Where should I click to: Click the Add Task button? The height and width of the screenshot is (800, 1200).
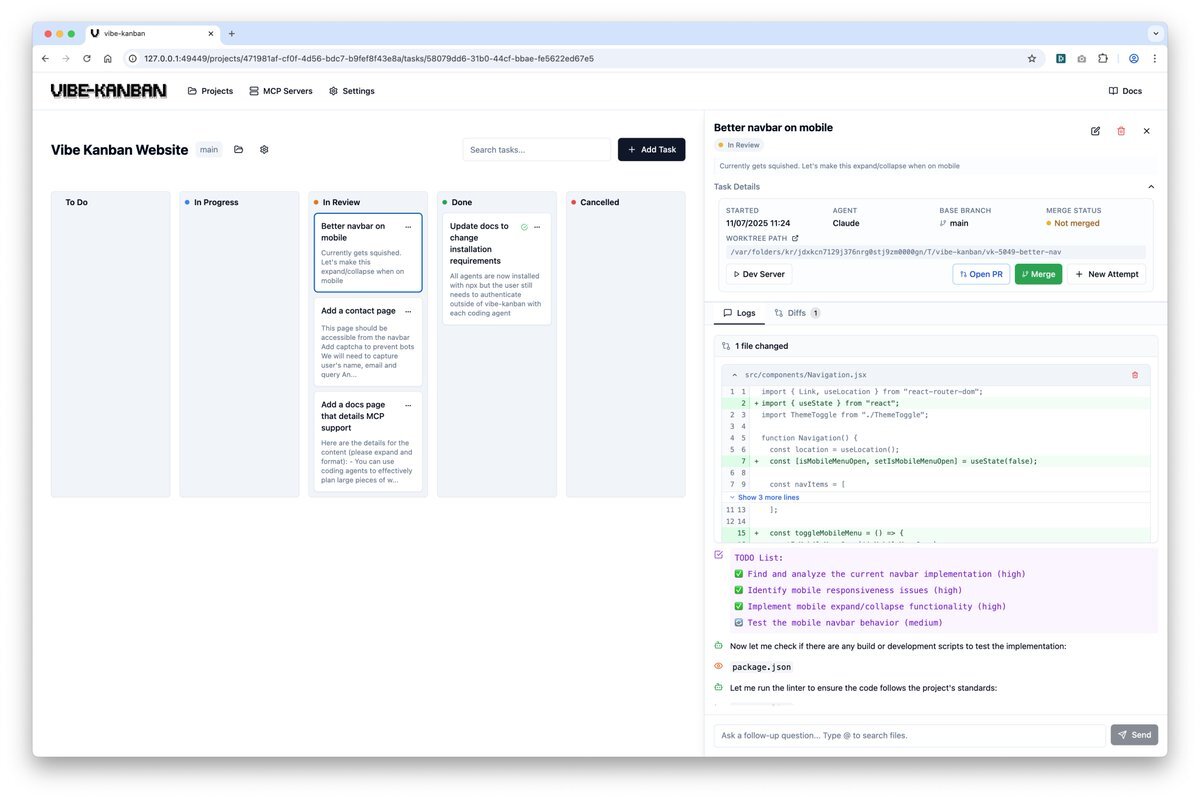(x=651, y=150)
